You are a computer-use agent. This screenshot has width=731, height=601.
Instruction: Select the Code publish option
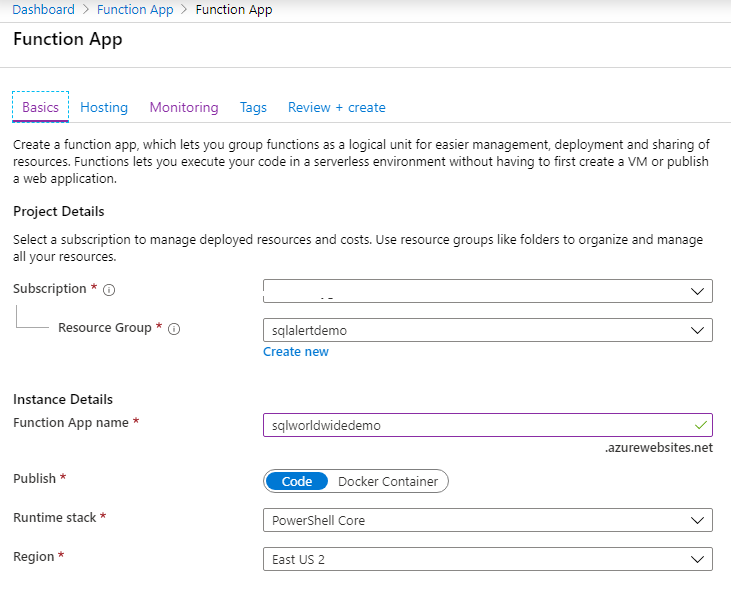click(297, 481)
